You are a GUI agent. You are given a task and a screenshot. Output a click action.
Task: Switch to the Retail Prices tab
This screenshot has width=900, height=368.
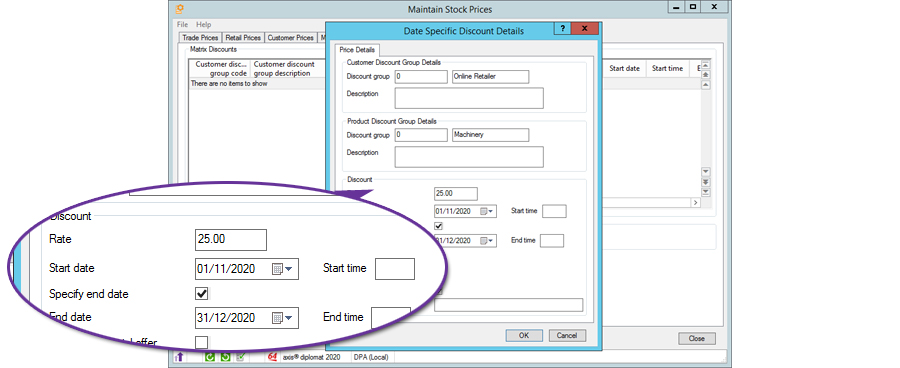click(x=243, y=38)
